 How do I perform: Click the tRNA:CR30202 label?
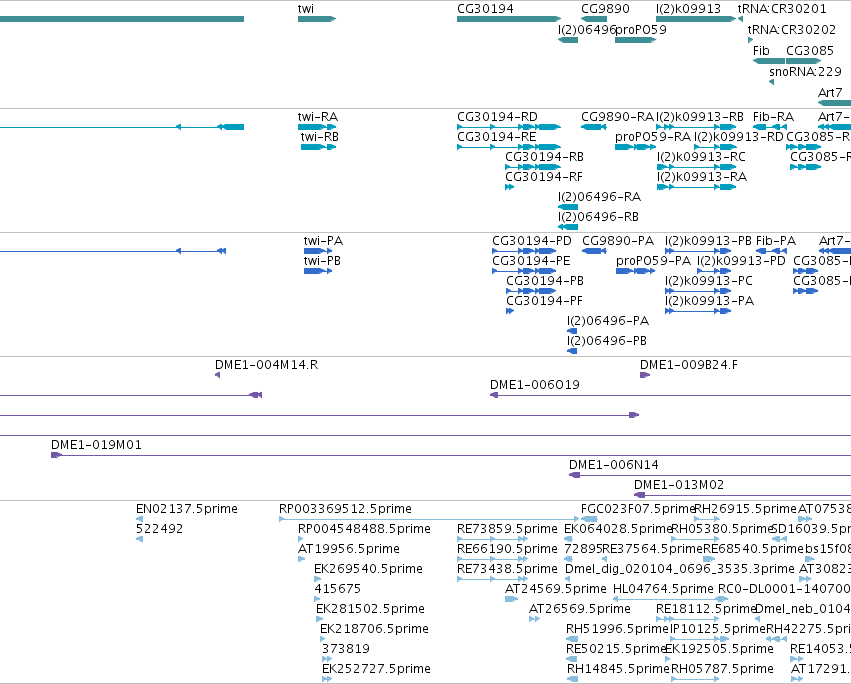(x=792, y=30)
